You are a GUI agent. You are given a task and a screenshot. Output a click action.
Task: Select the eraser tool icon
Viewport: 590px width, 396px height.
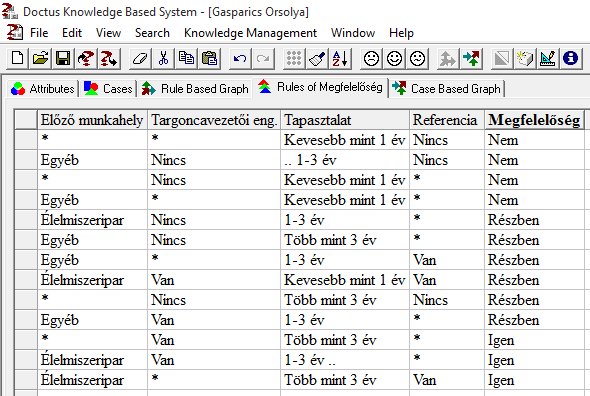point(140,59)
